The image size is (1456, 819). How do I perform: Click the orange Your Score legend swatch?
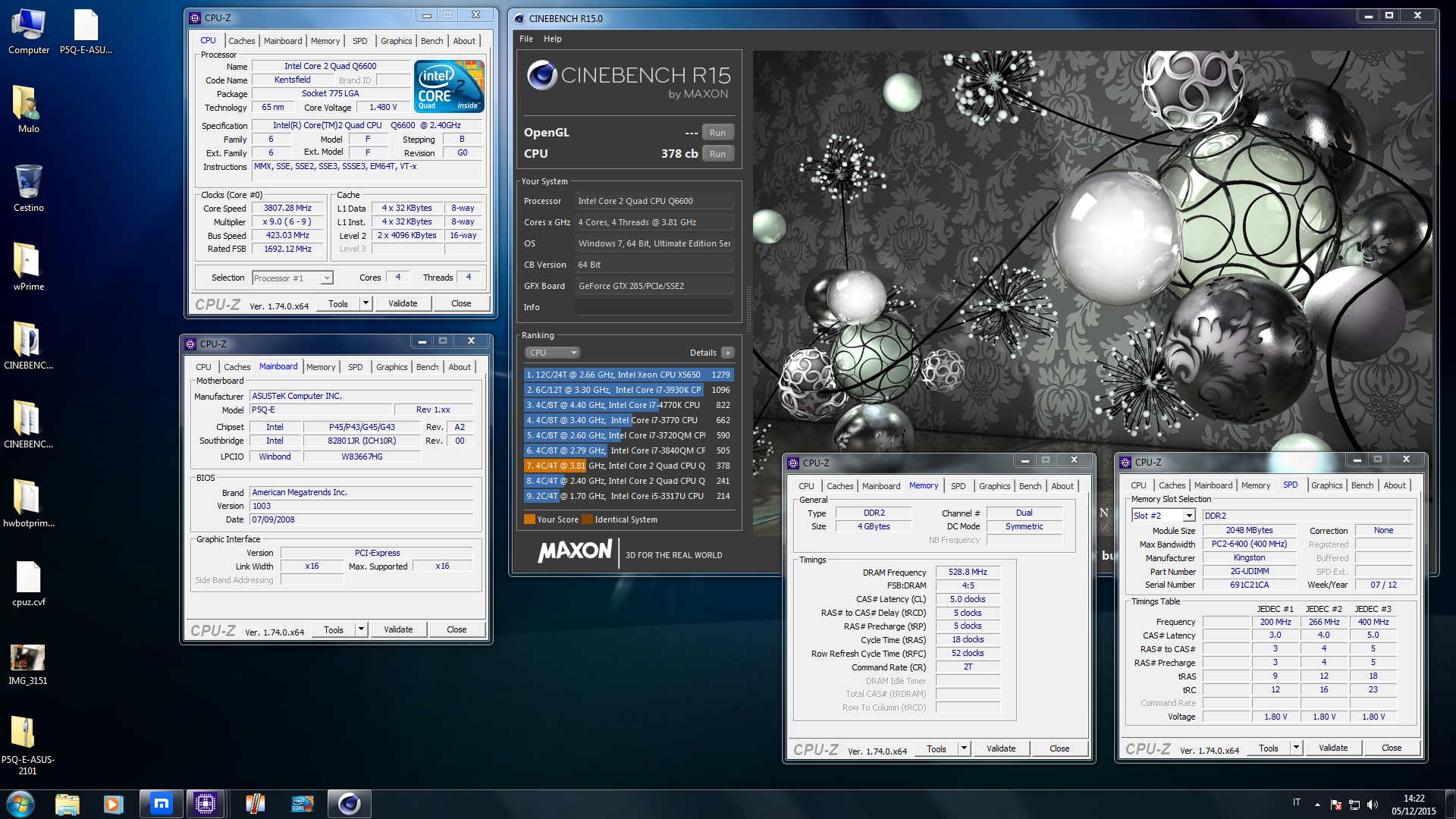click(x=529, y=519)
